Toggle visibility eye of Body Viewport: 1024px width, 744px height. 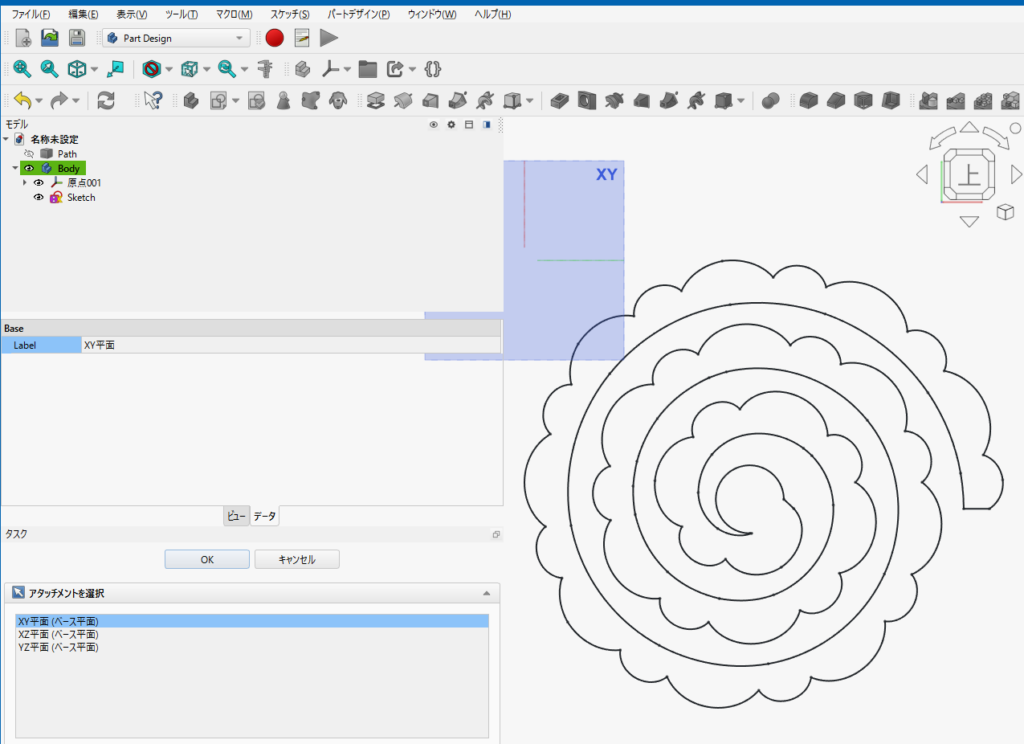coord(29,169)
